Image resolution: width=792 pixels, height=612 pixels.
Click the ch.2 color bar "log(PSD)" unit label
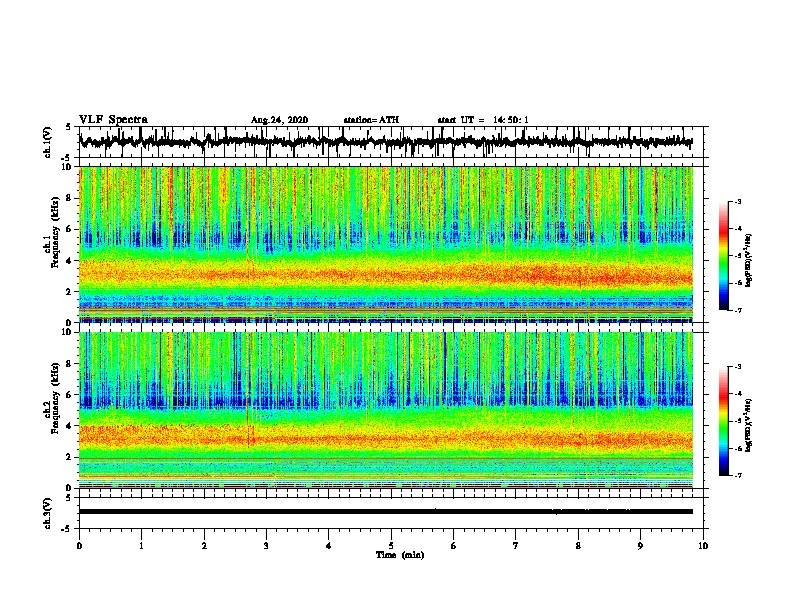tap(749, 426)
